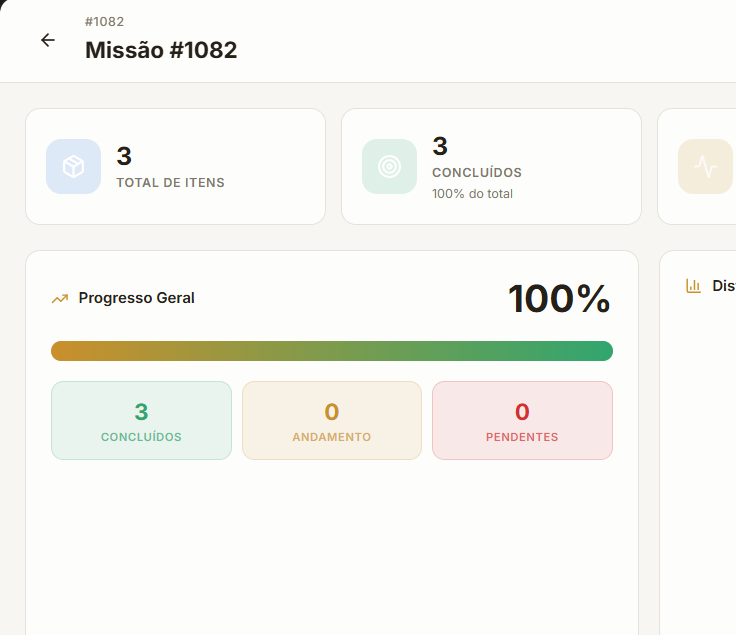This screenshot has height=635, width=736.
Task: Click the large 100% progress value
Action: [558, 299]
